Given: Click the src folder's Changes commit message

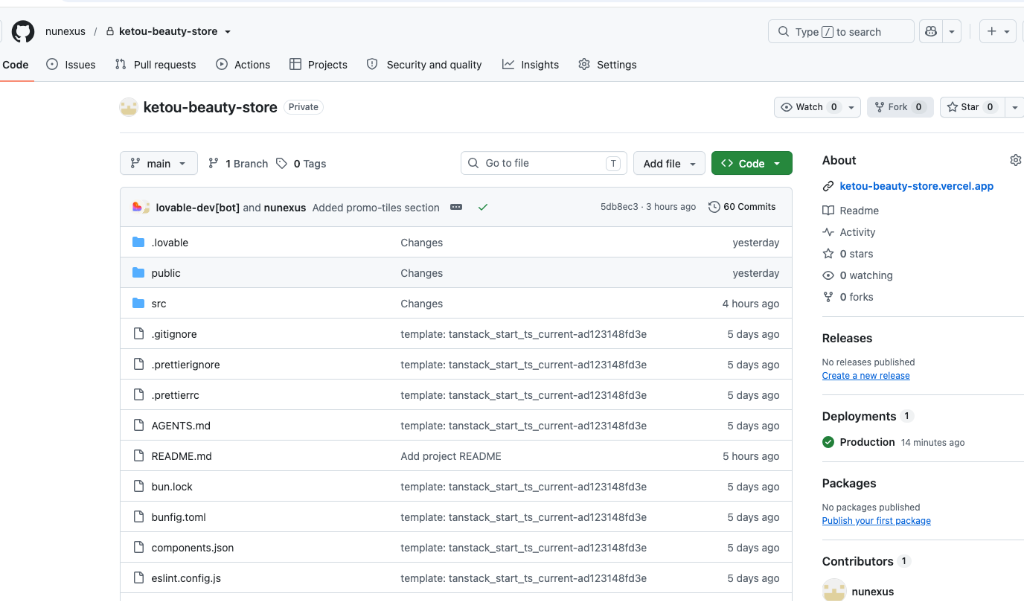Looking at the screenshot, I should click(421, 304).
